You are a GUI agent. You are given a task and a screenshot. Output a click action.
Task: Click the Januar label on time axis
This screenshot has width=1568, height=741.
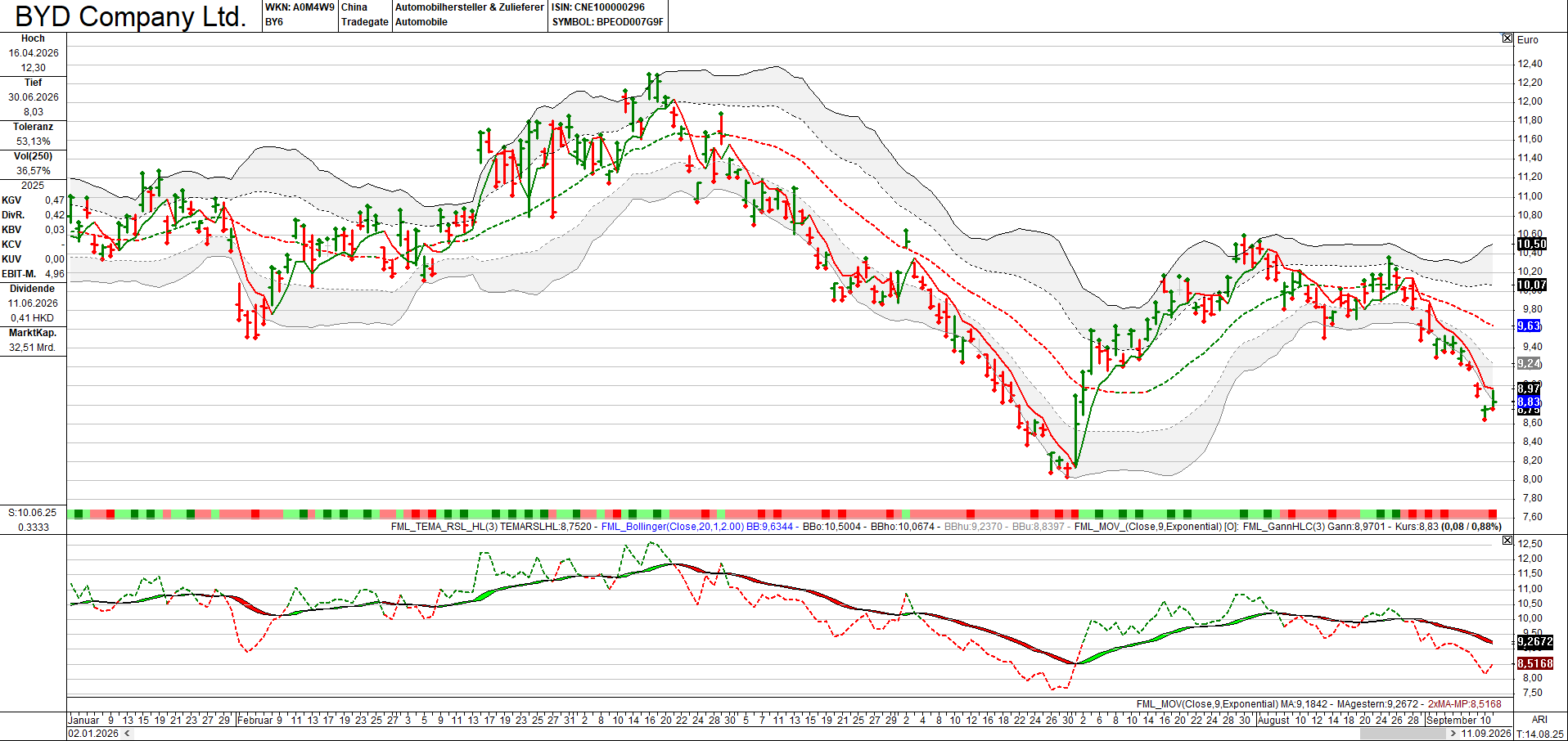(83, 721)
